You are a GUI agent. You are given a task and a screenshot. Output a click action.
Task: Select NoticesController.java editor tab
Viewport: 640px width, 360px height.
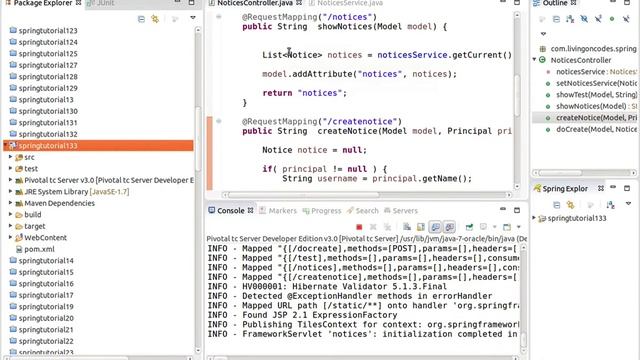(255, 3)
